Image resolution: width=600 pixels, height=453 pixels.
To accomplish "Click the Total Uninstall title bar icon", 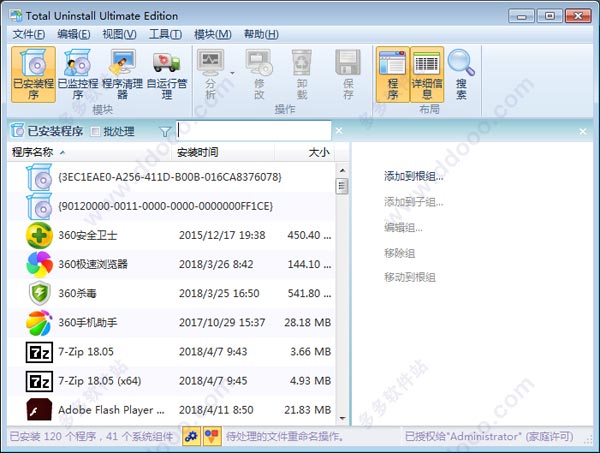I will coord(16,16).
